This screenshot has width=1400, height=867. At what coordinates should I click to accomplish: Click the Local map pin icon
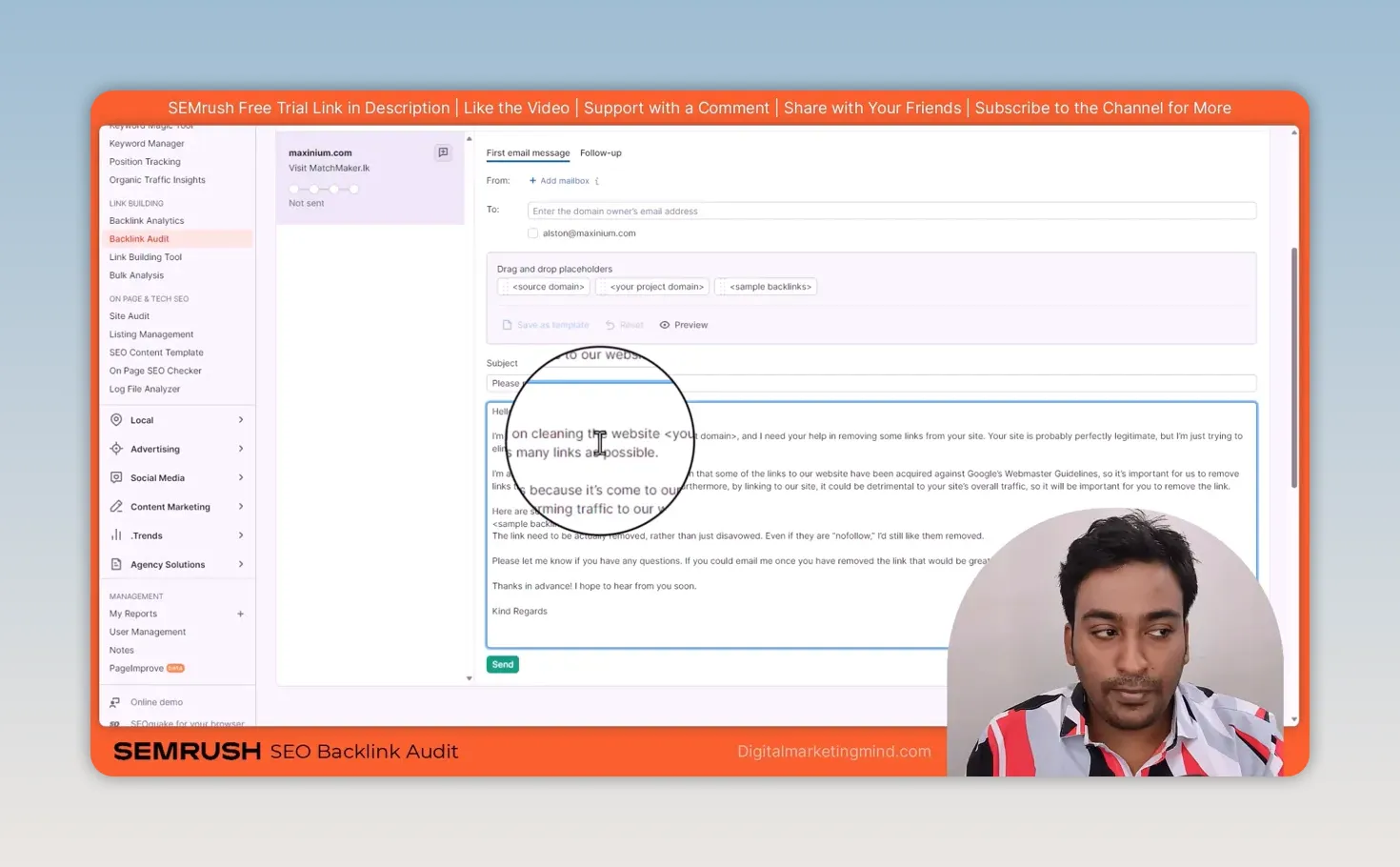[116, 420]
